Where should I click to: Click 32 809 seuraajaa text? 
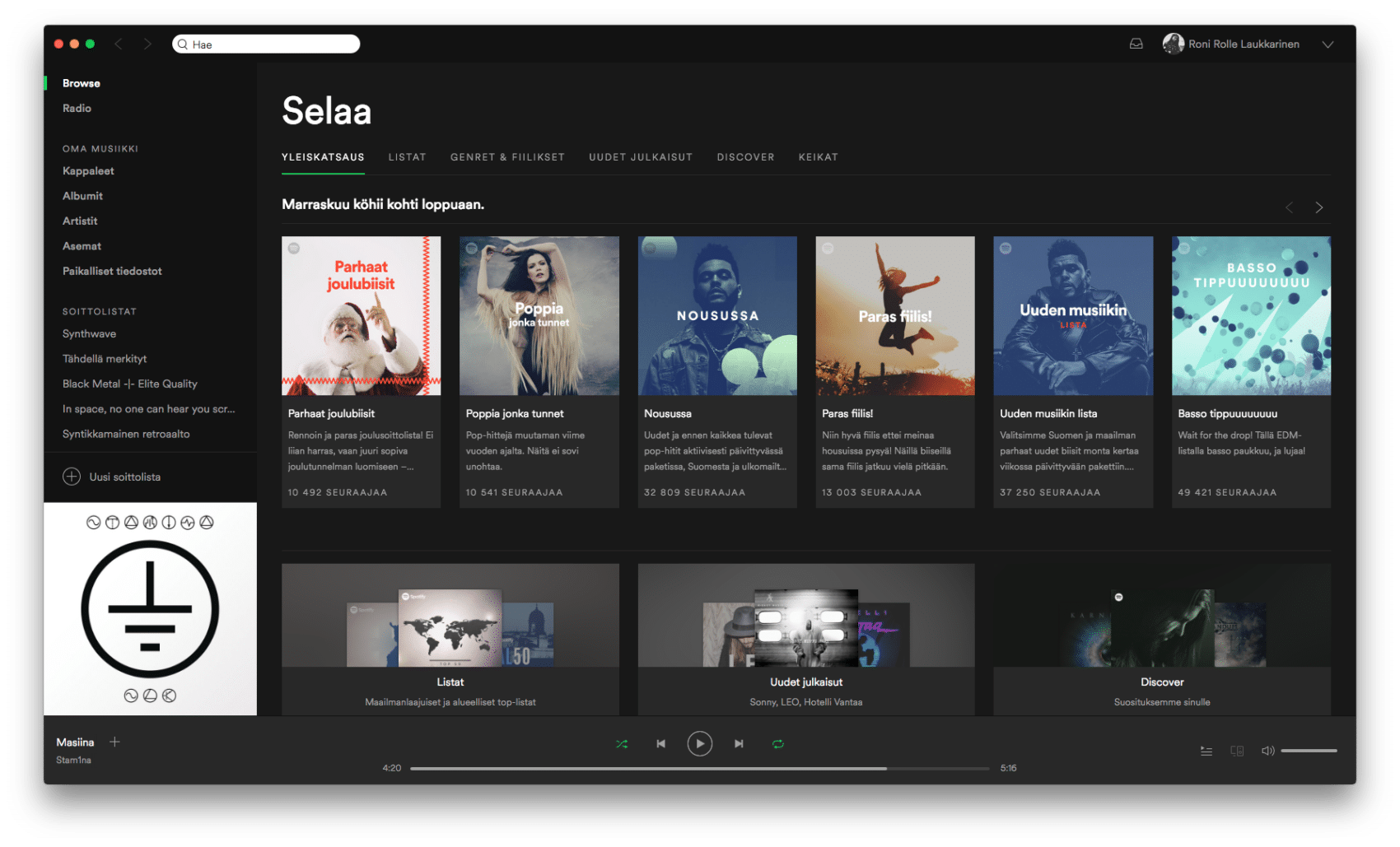click(x=694, y=492)
